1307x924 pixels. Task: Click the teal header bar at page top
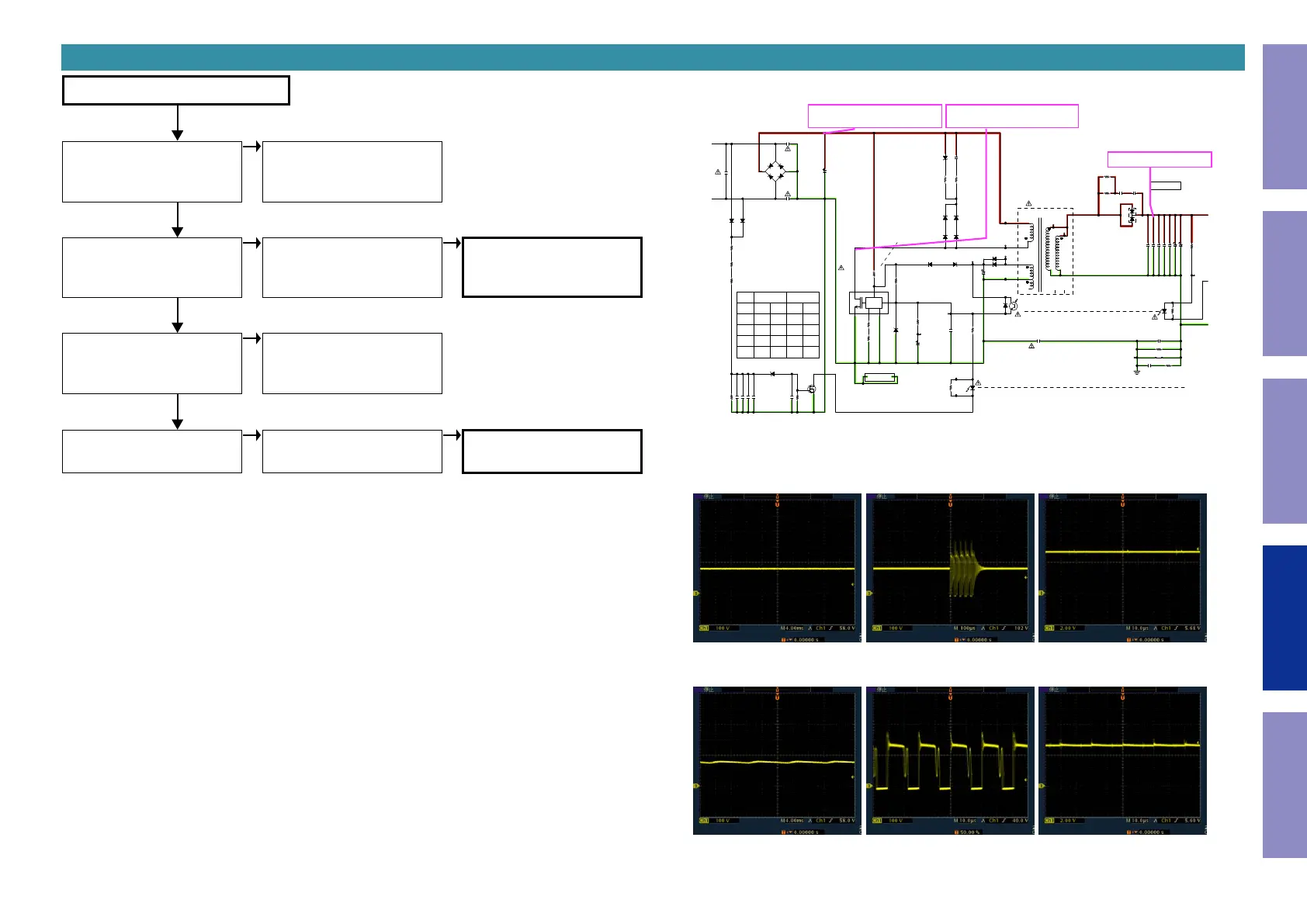pos(652,57)
